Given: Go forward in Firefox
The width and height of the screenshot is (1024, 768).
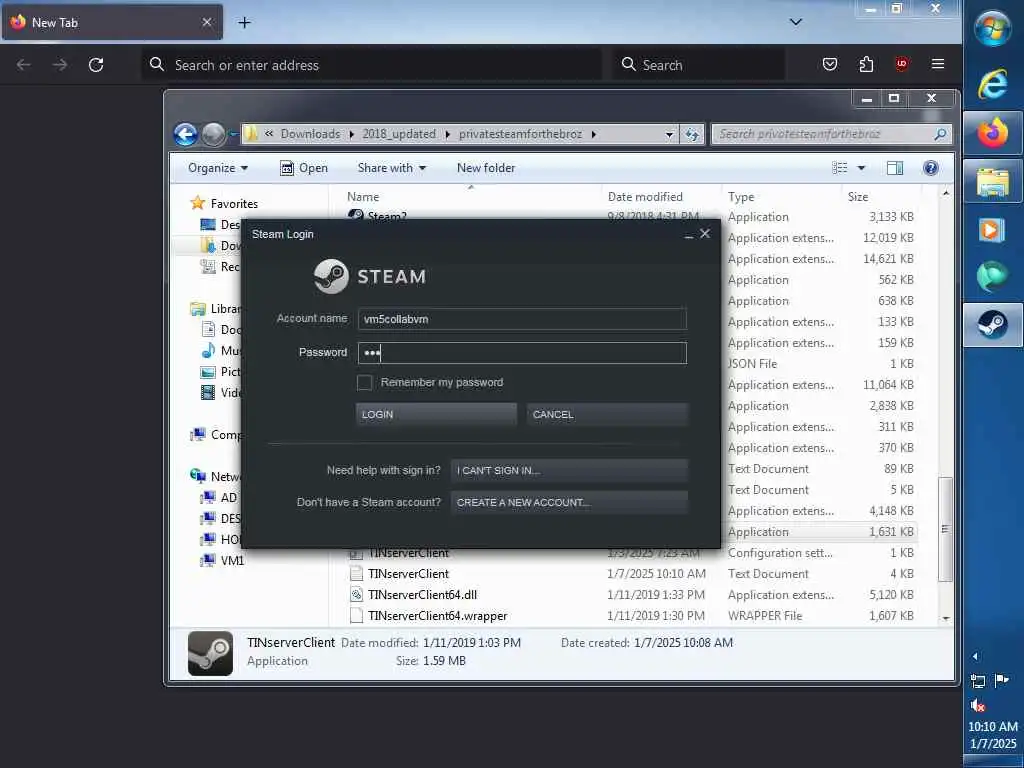Looking at the screenshot, I should pos(60,65).
